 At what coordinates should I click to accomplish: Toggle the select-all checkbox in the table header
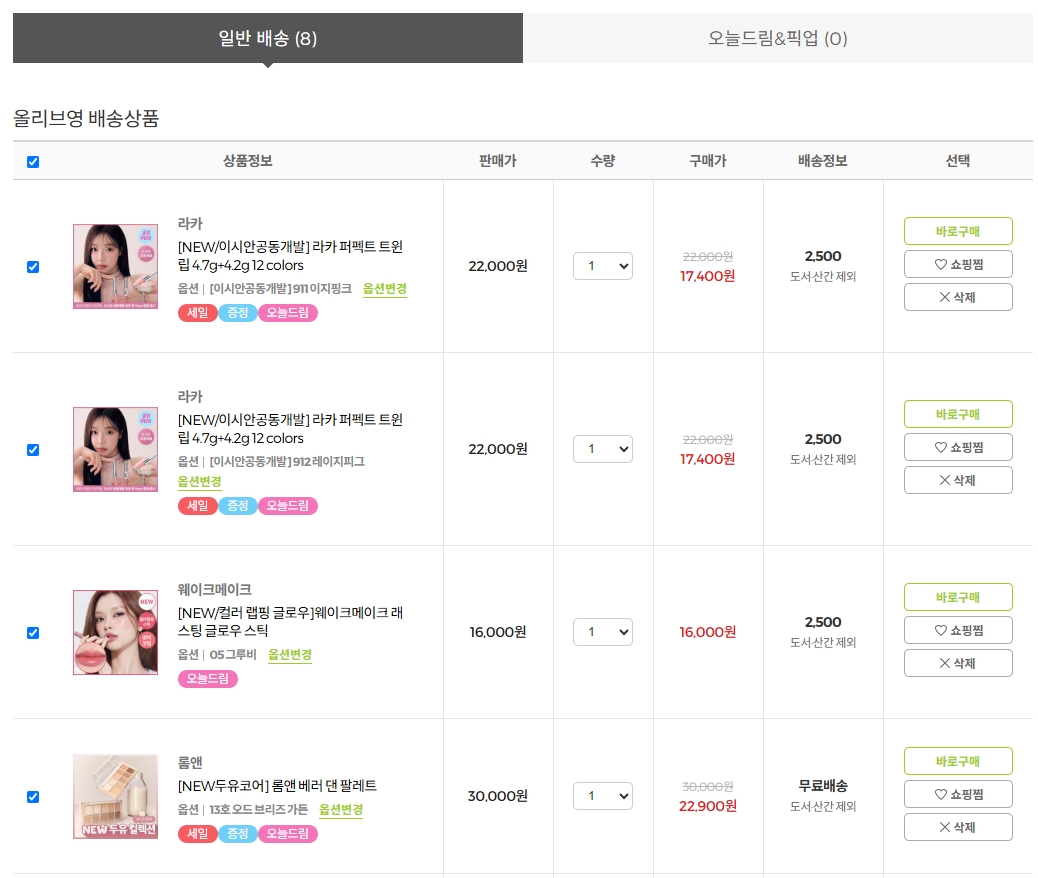click(x=33, y=162)
